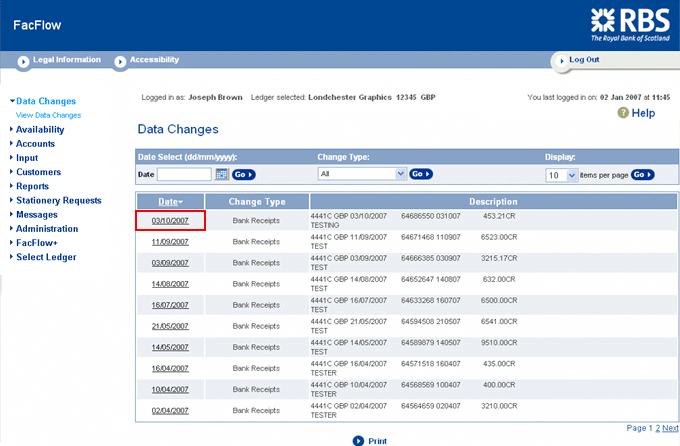This screenshot has width=680, height=446.
Task: Click Joseph Brown user name text
Action: coord(215,97)
